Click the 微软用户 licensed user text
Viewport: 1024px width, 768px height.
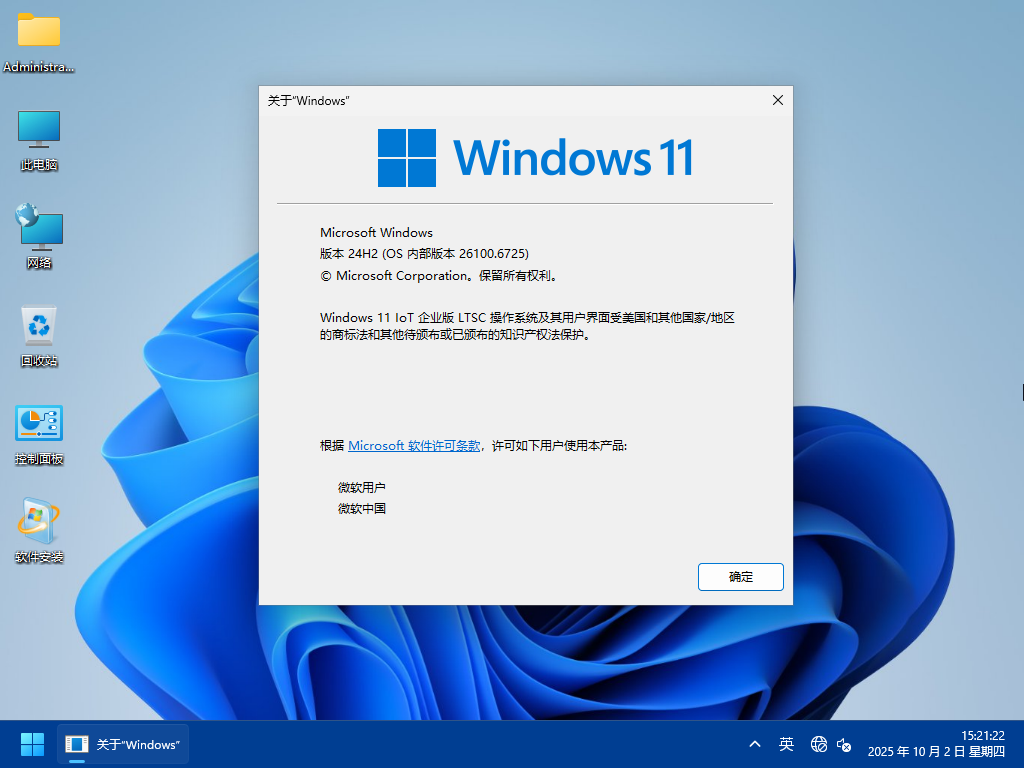pyautogui.click(x=362, y=487)
